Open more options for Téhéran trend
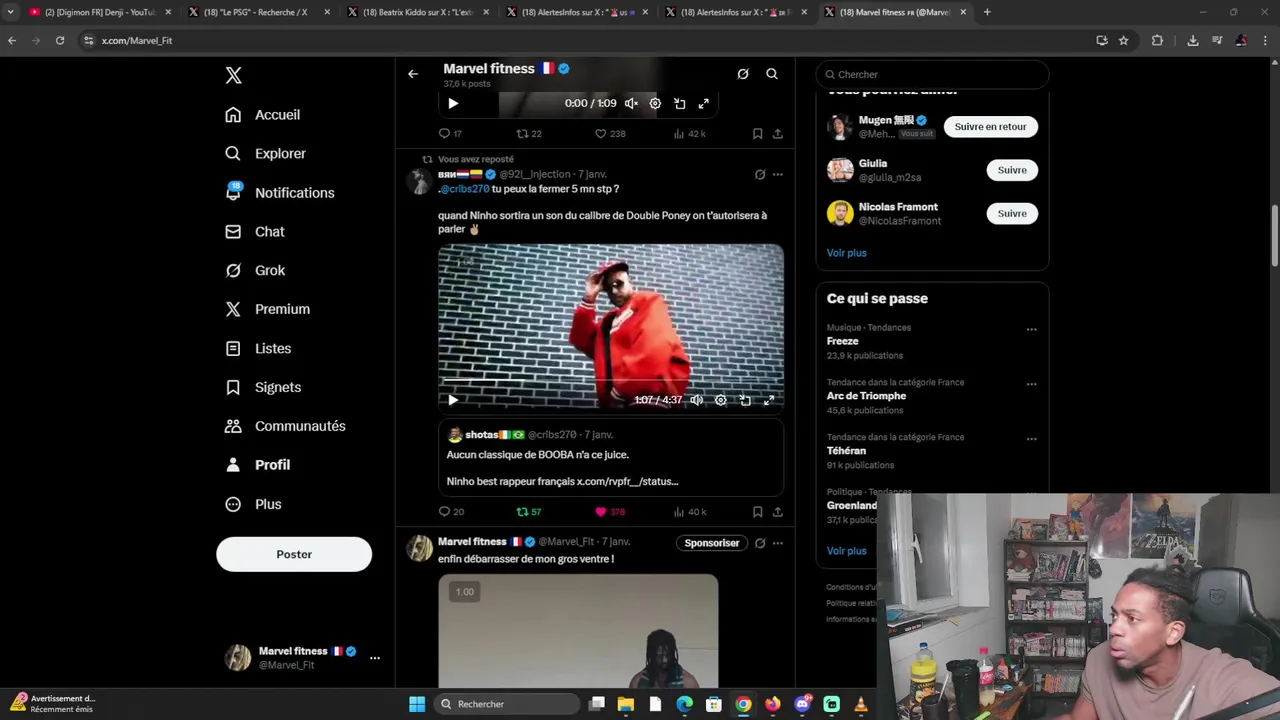The width and height of the screenshot is (1280, 720). [1031, 439]
